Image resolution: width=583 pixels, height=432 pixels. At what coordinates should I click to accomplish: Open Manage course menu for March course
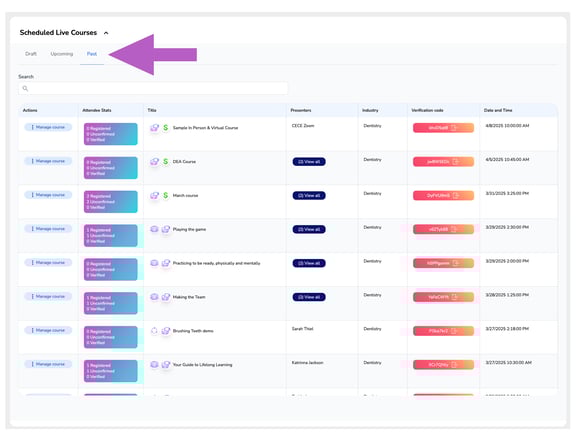point(48,195)
